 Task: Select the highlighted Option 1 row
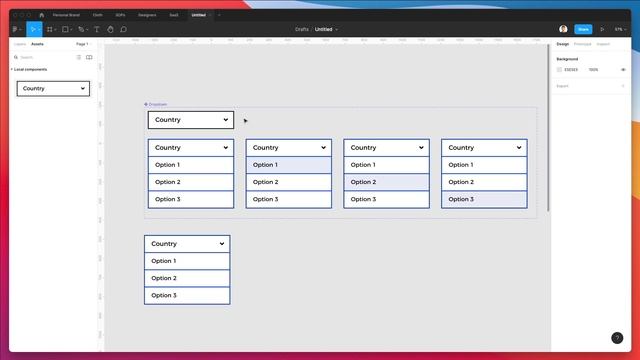point(289,165)
